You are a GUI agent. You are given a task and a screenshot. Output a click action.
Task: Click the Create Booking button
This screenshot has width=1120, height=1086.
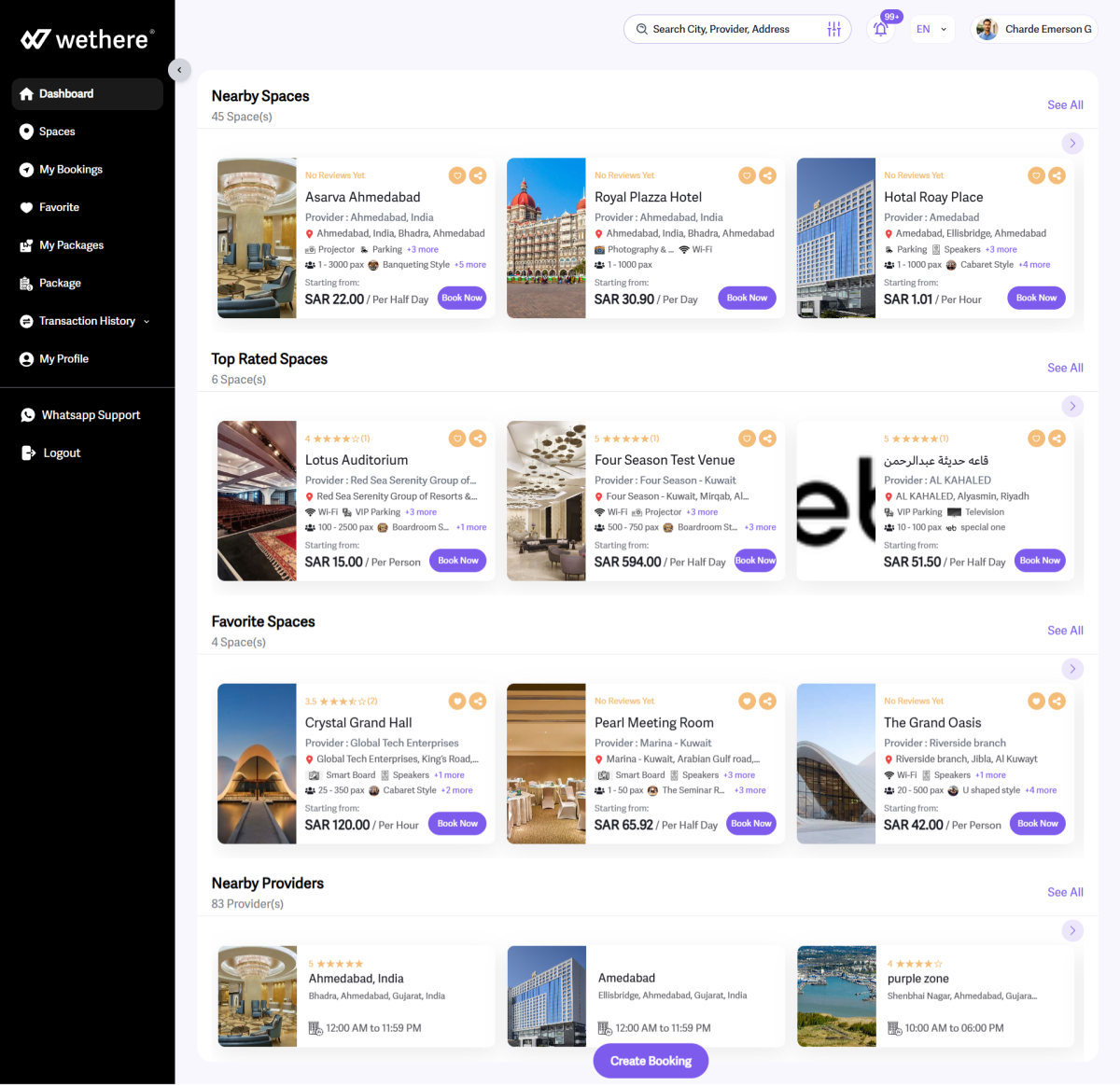click(651, 1061)
